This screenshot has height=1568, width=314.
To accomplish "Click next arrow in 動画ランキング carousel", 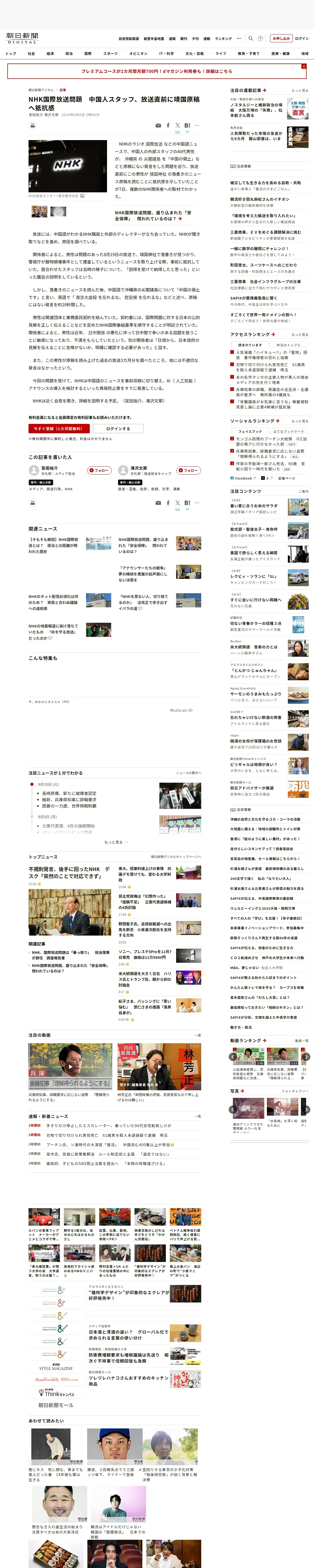I will click(x=306, y=1057).
